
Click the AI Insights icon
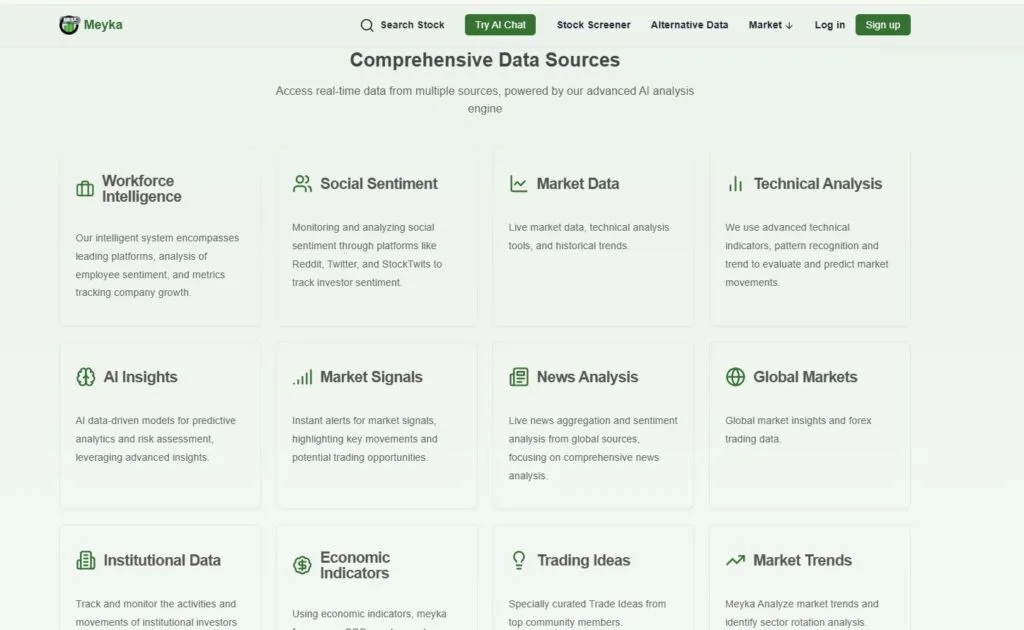click(85, 377)
